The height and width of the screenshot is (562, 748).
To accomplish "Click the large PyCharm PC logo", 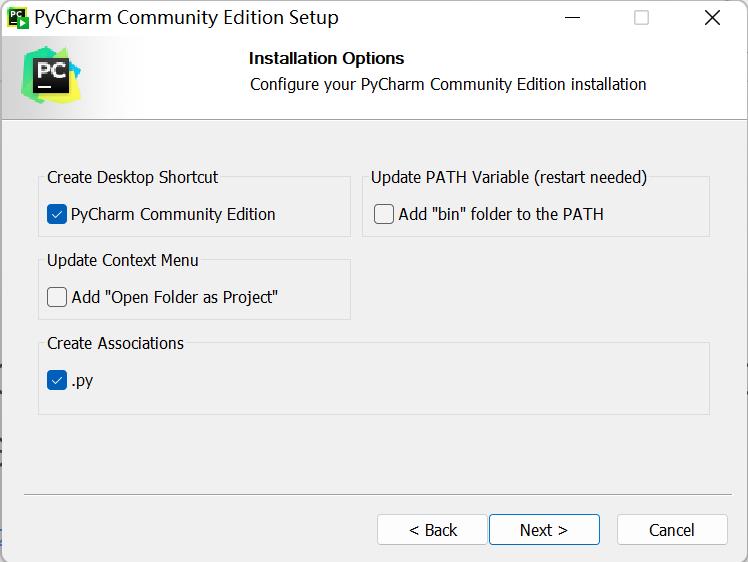I will (51, 75).
